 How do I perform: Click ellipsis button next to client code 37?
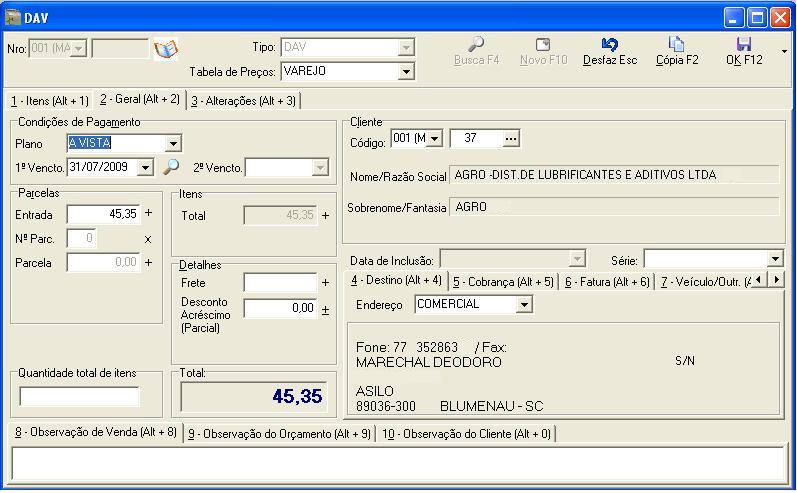click(x=511, y=138)
